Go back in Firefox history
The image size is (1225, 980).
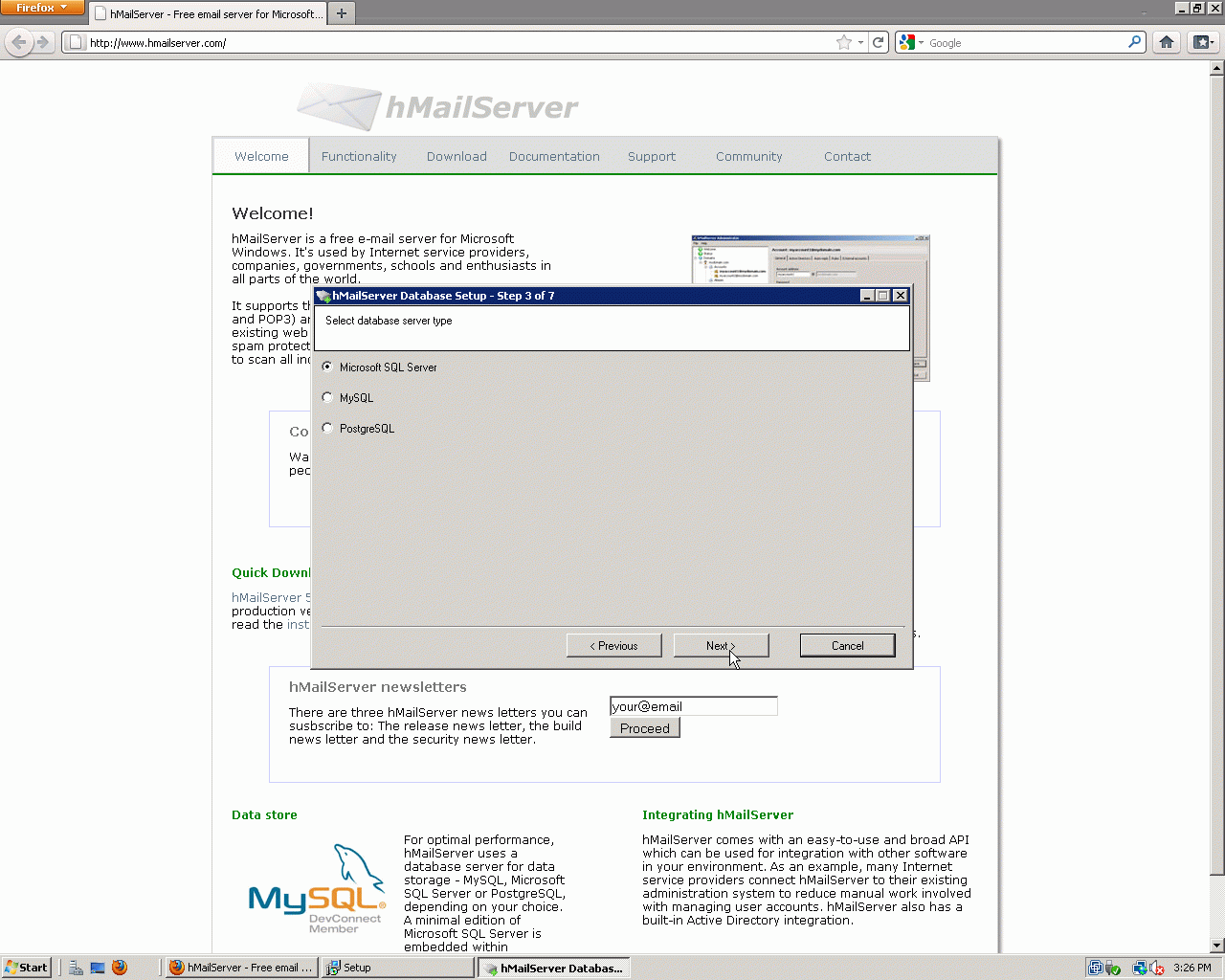[x=19, y=42]
